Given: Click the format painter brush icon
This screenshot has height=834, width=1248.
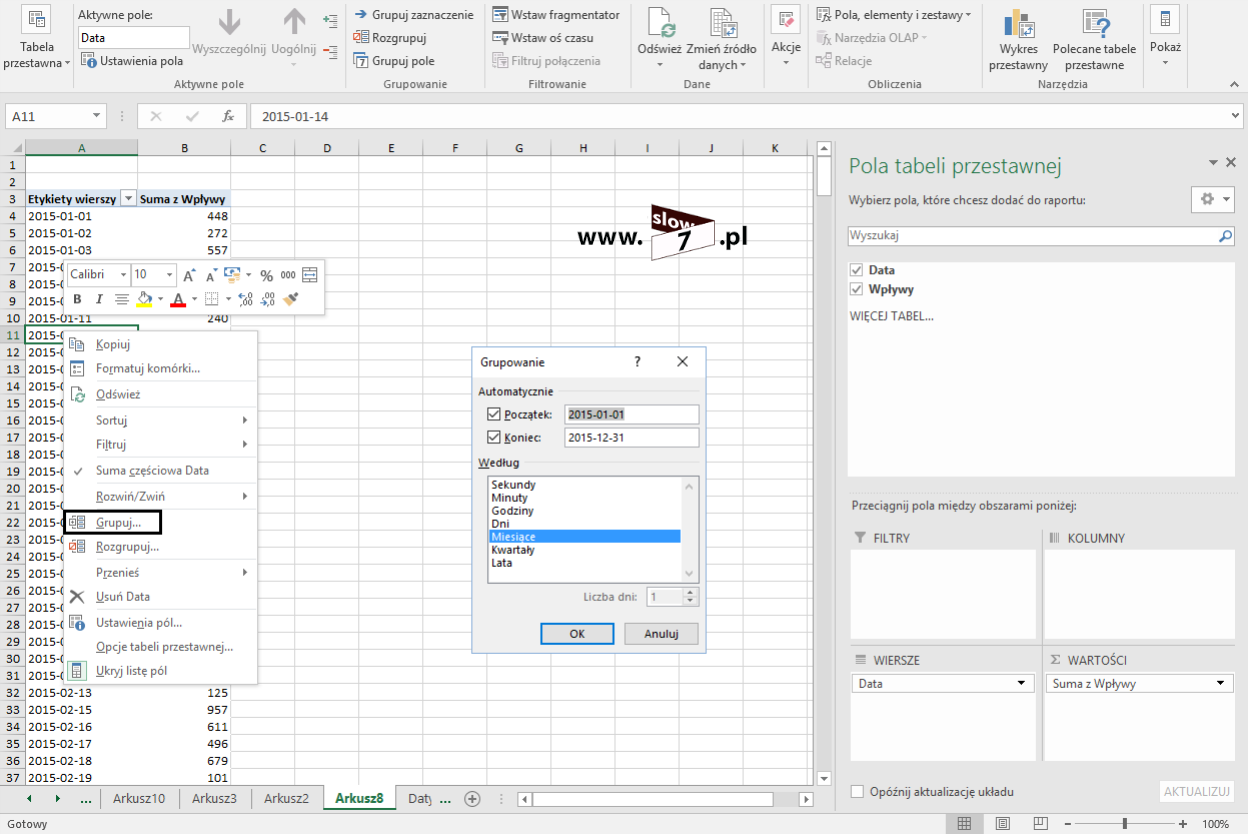Looking at the screenshot, I should 291,299.
